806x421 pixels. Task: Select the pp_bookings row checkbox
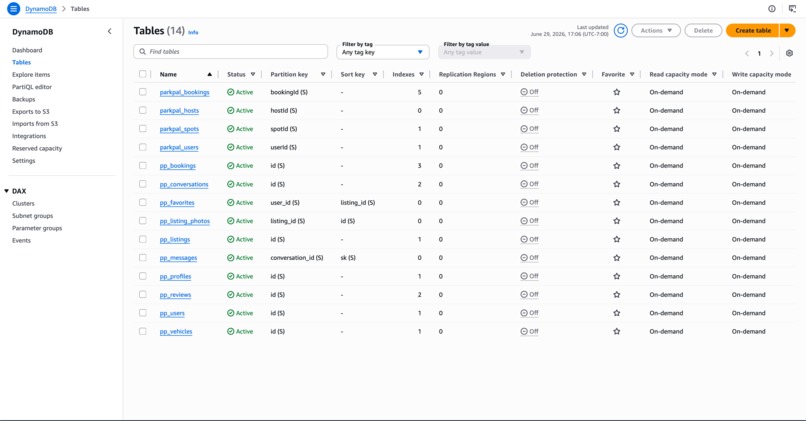(142, 166)
